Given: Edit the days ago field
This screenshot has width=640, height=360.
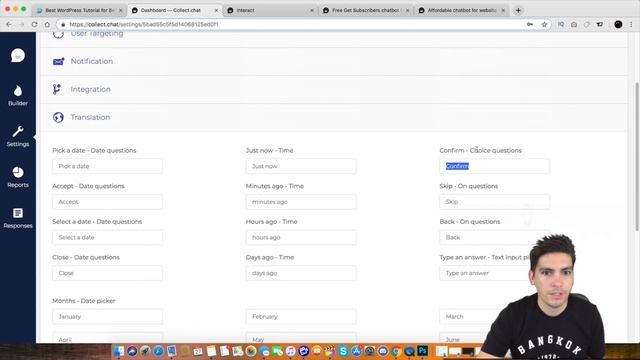Looking at the screenshot, I should 301,273.
